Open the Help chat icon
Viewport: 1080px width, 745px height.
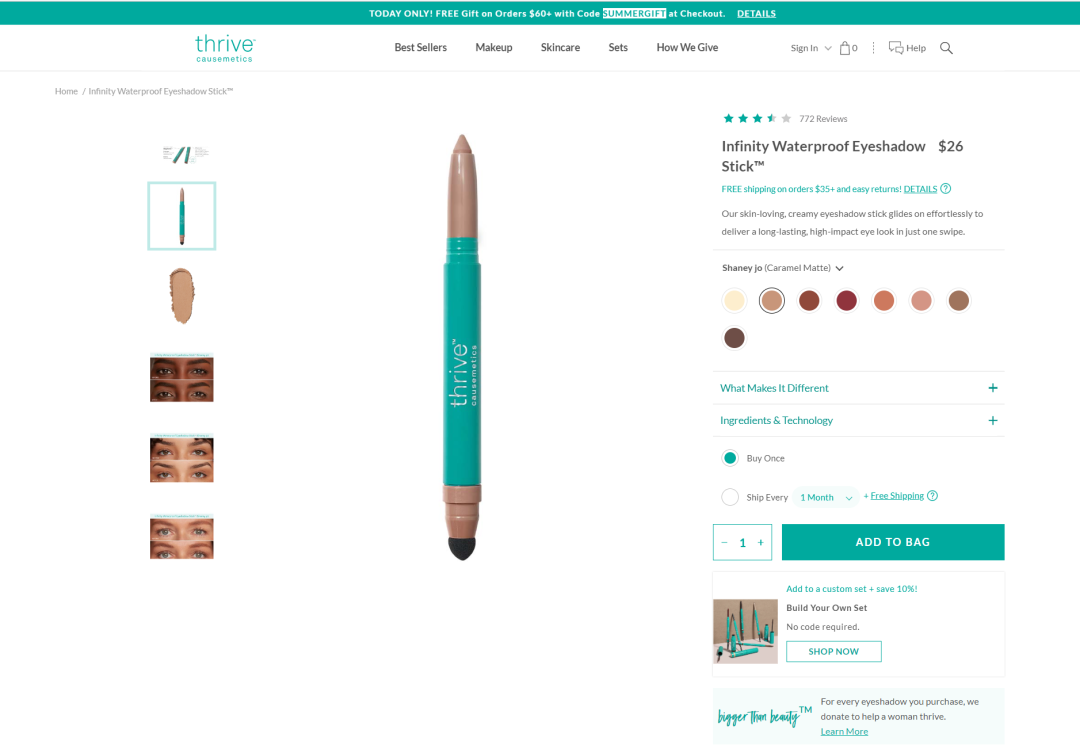(x=895, y=48)
